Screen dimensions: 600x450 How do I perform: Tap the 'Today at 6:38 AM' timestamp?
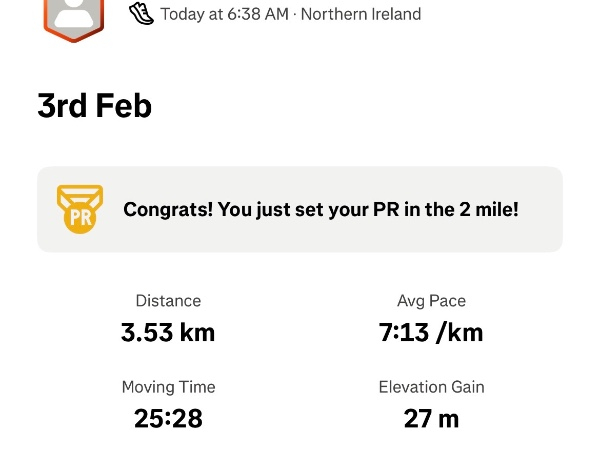(x=224, y=15)
